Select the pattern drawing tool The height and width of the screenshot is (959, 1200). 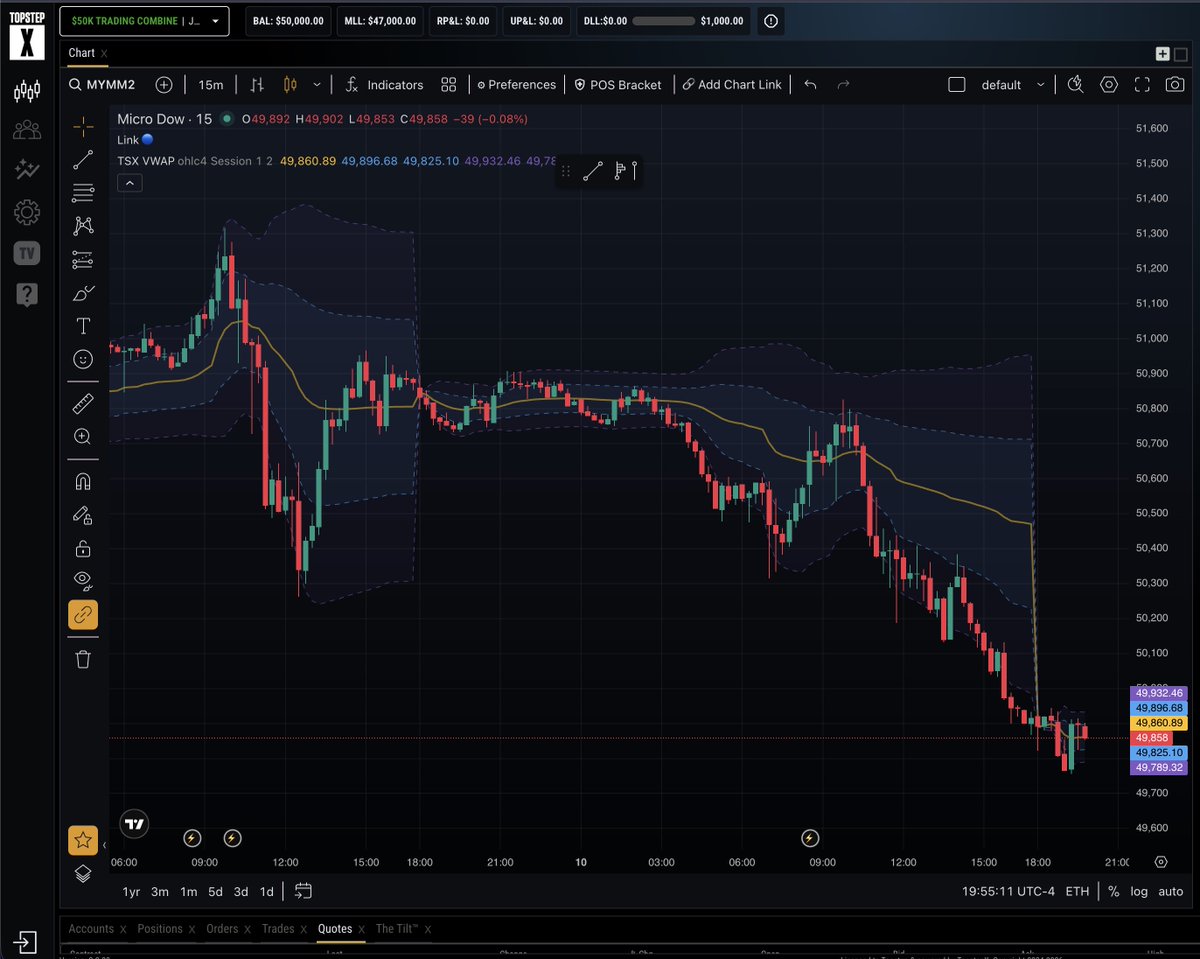(x=83, y=226)
